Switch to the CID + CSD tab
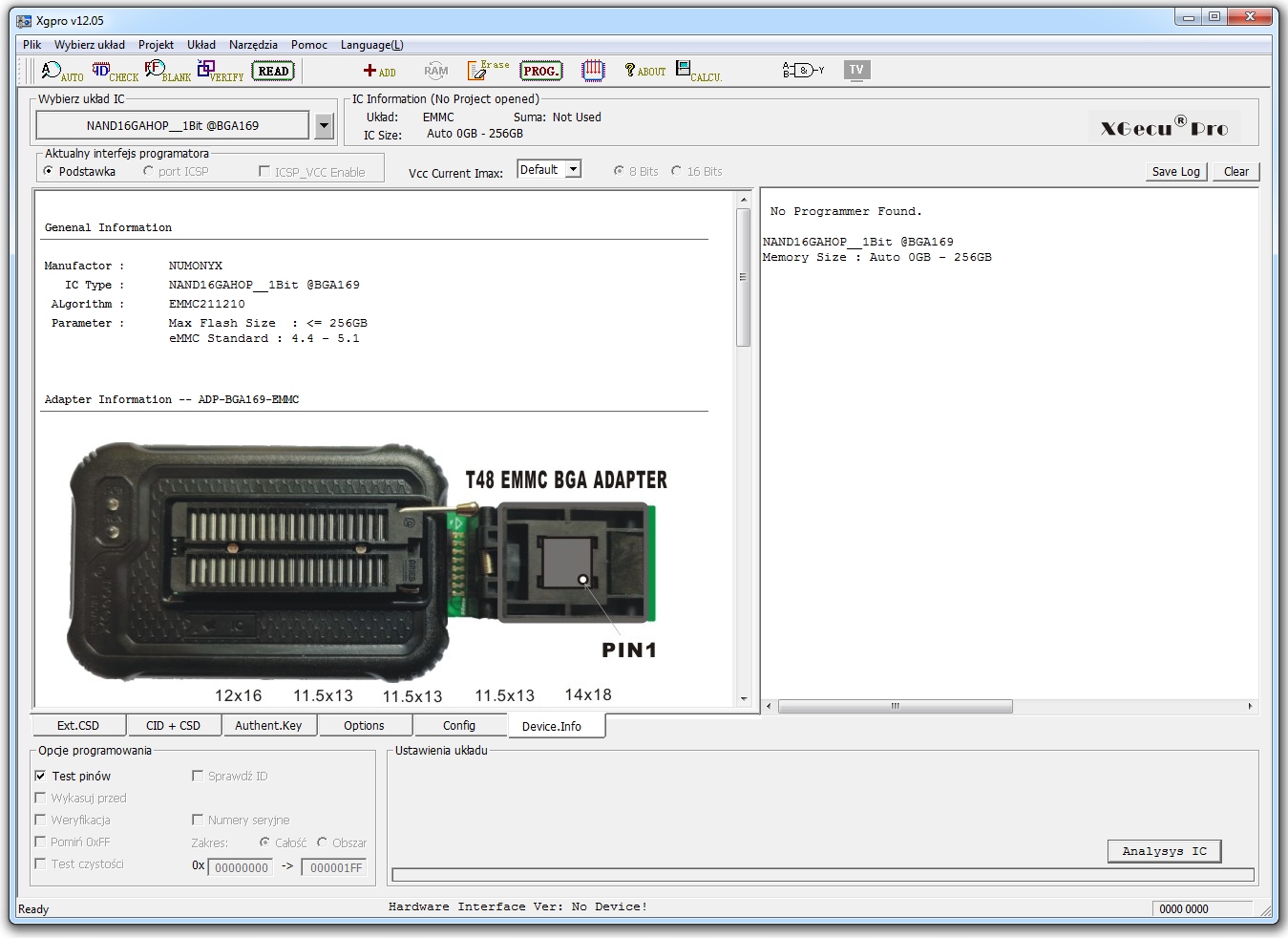Viewport: 1288px width, 938px height. (173, 726)
